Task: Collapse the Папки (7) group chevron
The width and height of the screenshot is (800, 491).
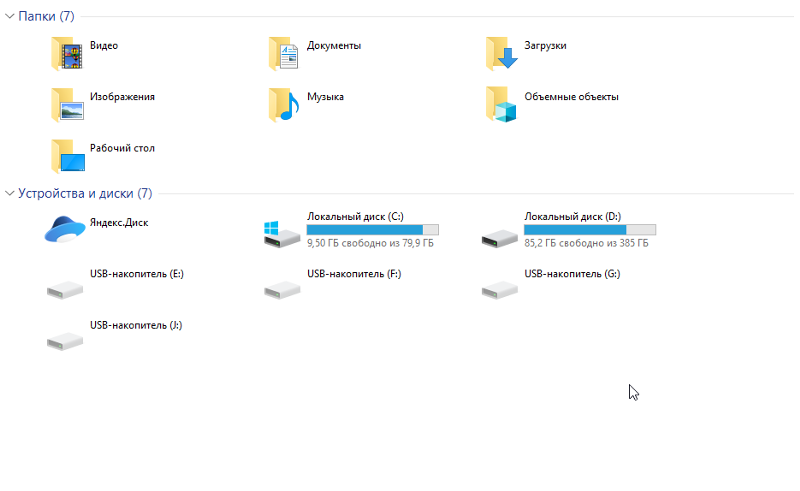Action: (x=9, y=16)
